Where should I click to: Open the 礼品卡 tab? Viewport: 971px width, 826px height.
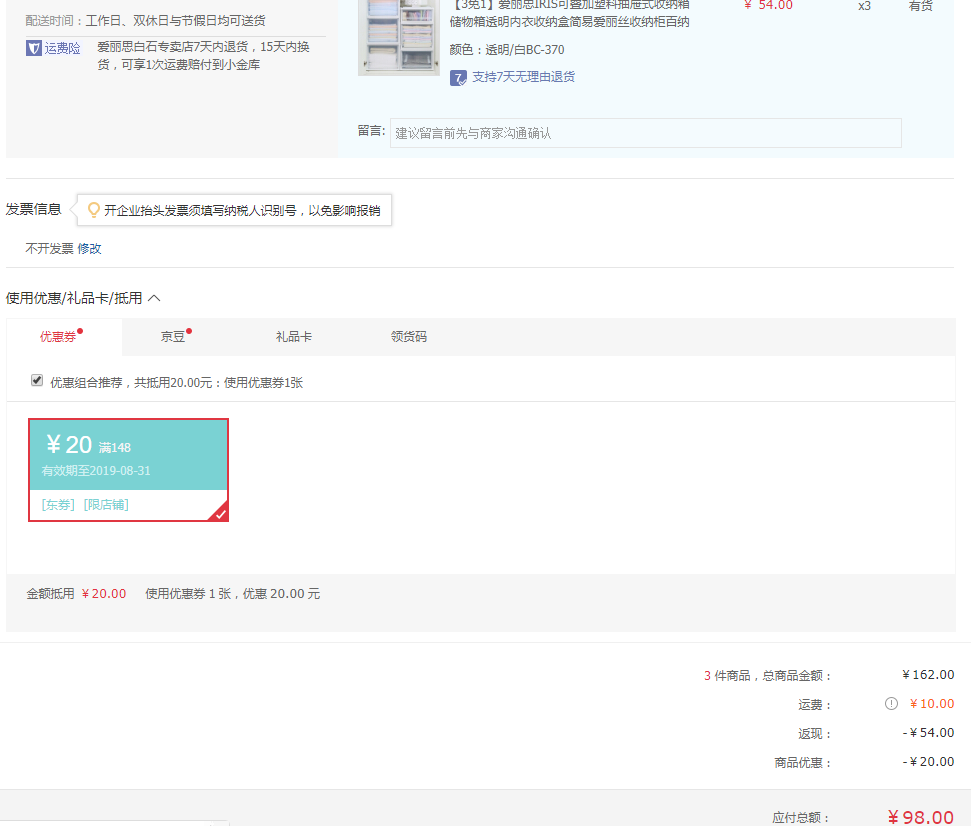(x=294, y=337)
